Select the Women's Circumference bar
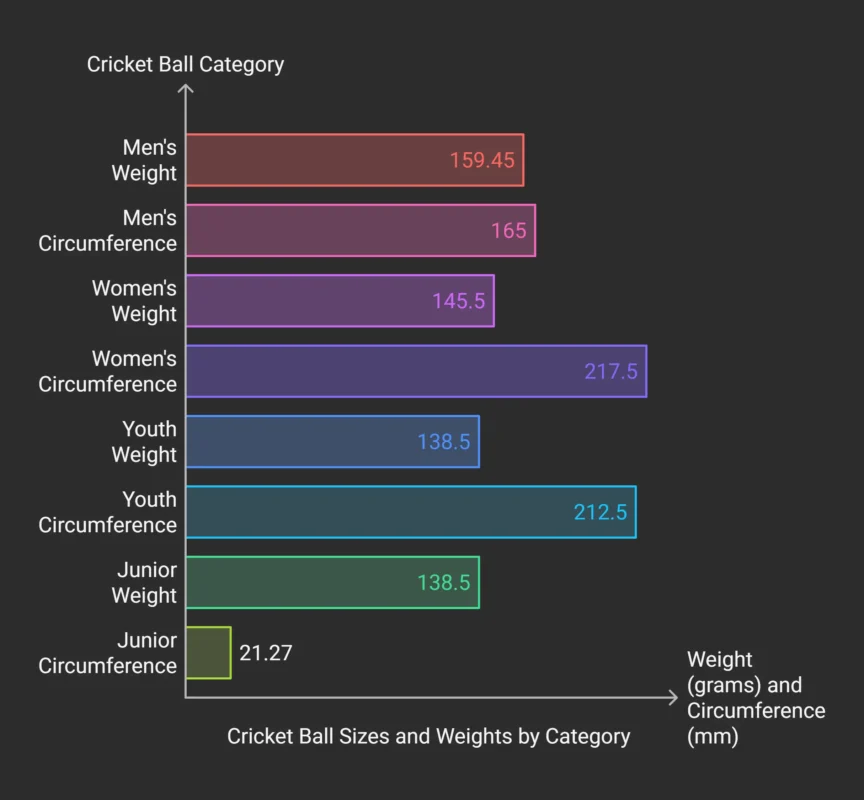Screen dimensions: 864x800 [x=380, y=371]
